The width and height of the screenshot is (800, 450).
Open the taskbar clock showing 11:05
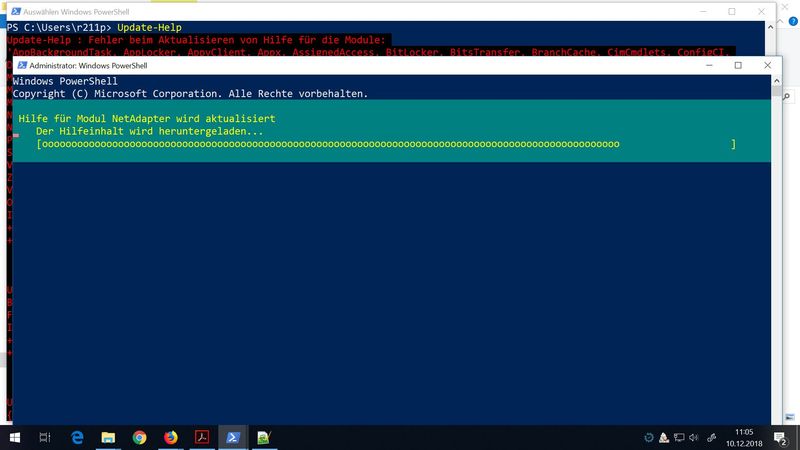(744, 438)
